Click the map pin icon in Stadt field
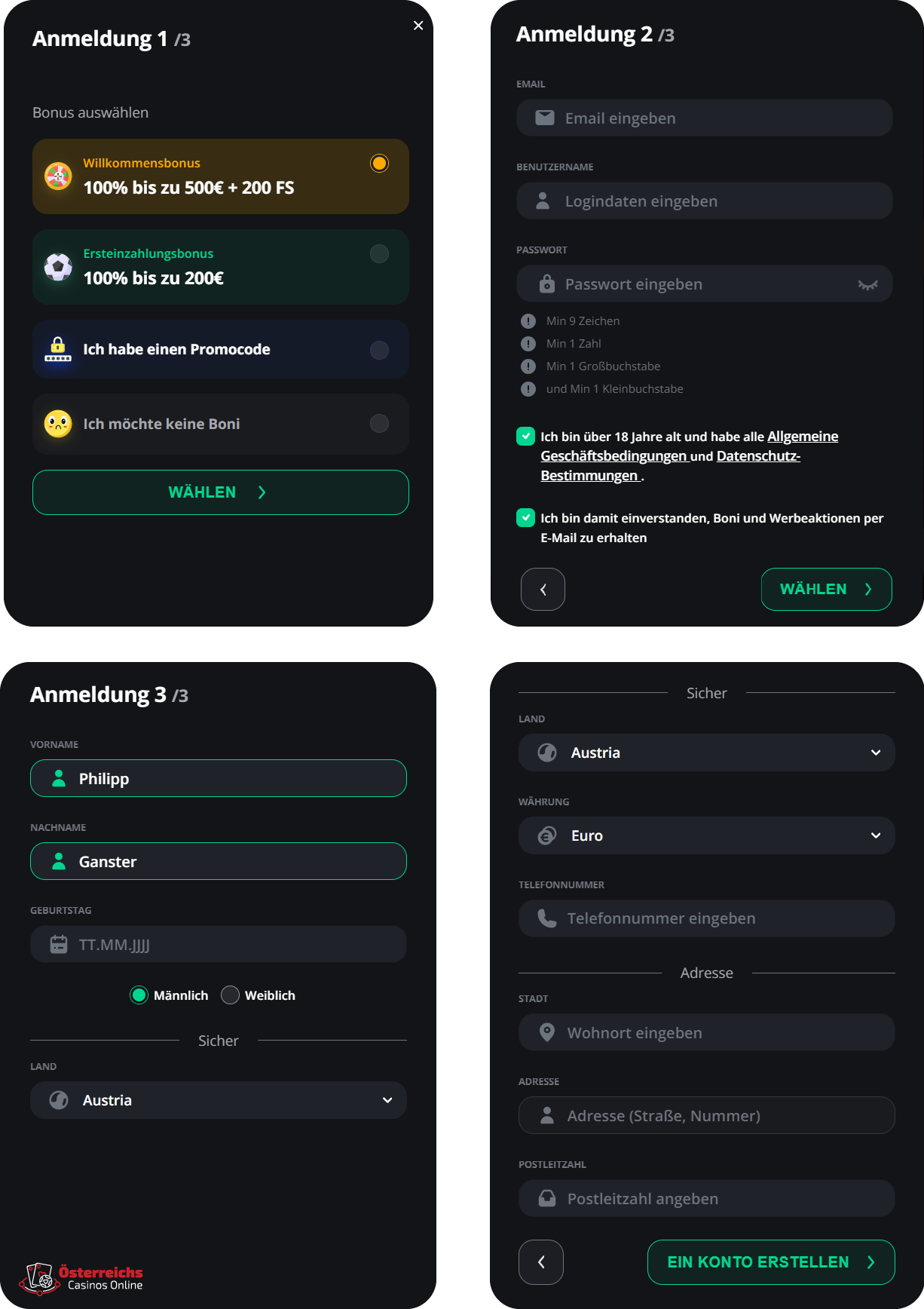The image size is (924, 1309). [x=547, y=1032]
